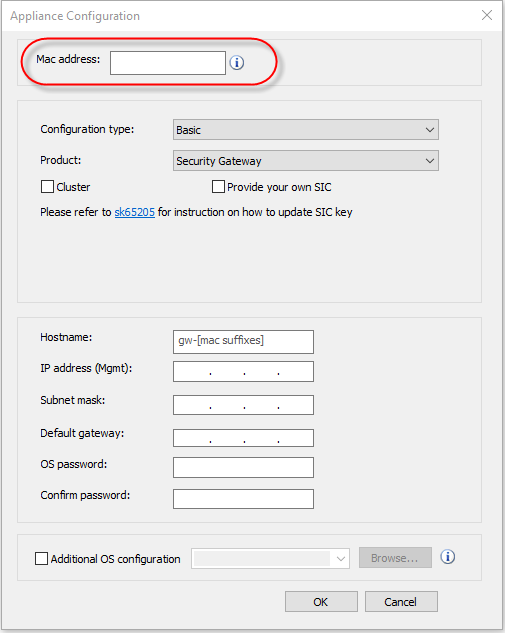Toggle Additional OS configuration checkbox

click(41, 559)
